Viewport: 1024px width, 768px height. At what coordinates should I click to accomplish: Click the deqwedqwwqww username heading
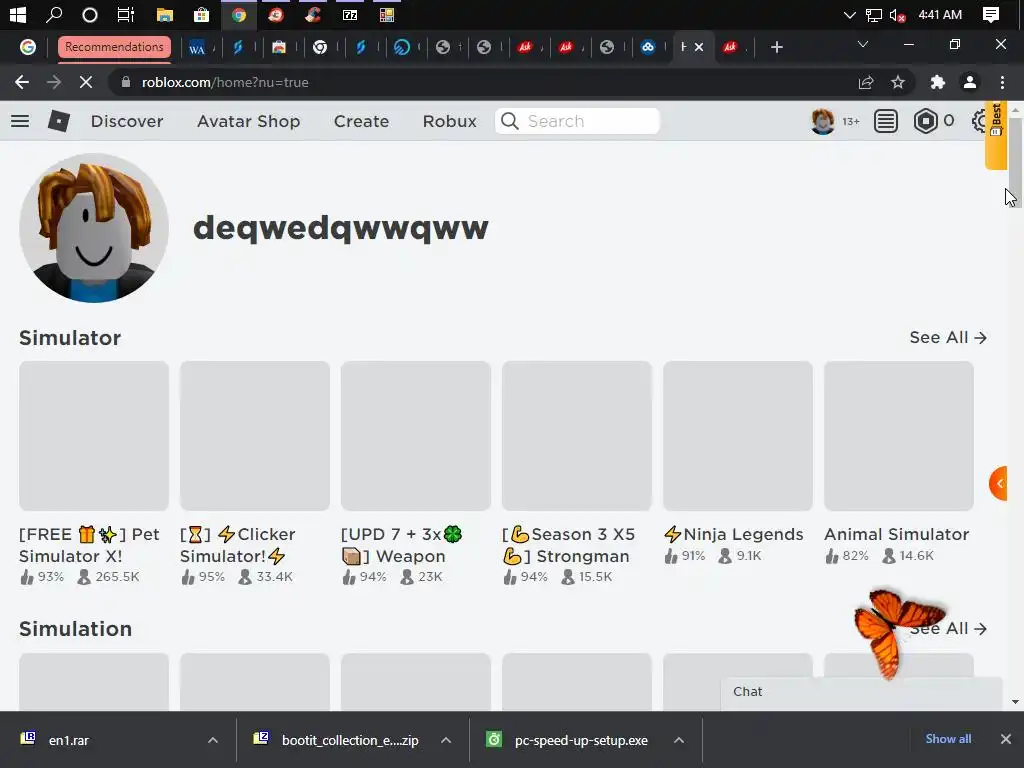(341, 228)
